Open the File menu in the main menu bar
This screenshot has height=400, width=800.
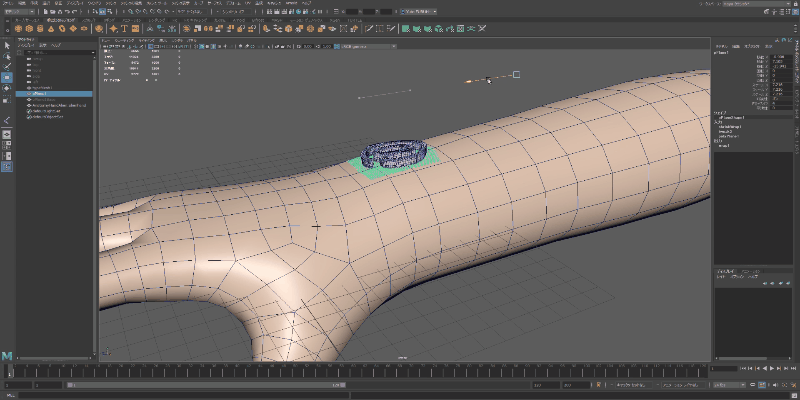click(7, 5)
